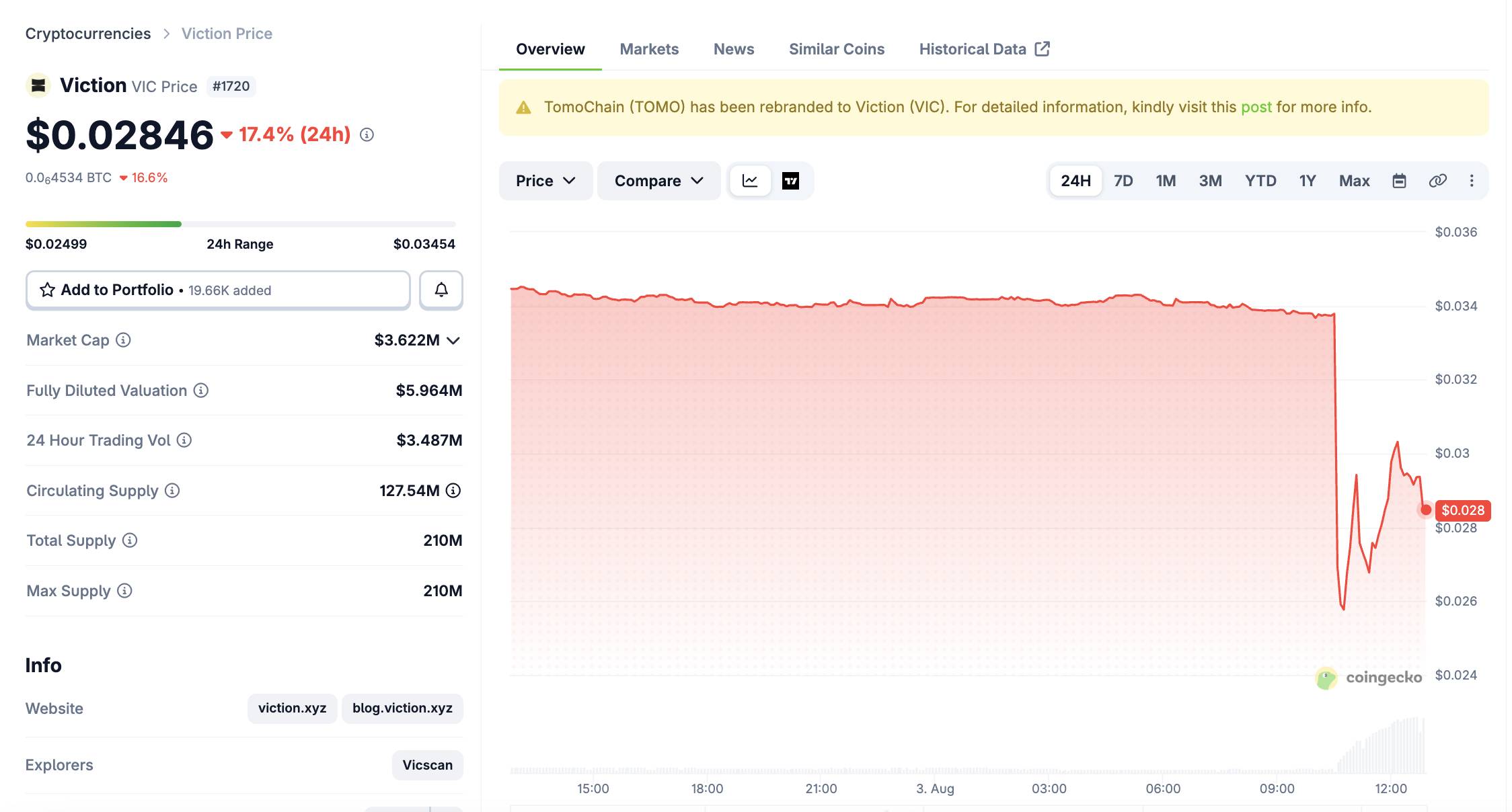Click the $0.02499 range low value
Image resolution: width=1512 pixels, height=812 pixels.
(56, 244)
